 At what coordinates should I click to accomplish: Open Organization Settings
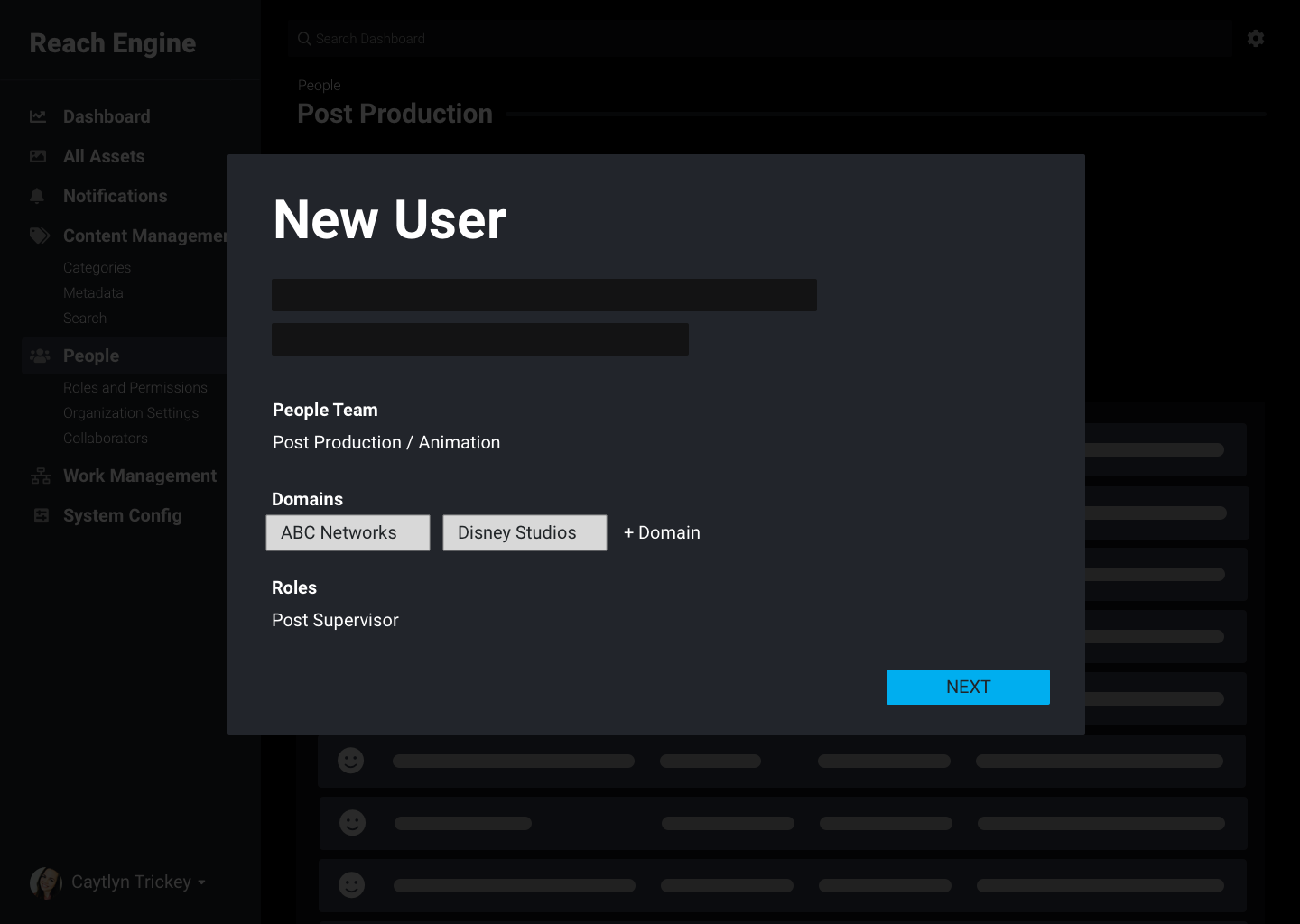(131, 413)
